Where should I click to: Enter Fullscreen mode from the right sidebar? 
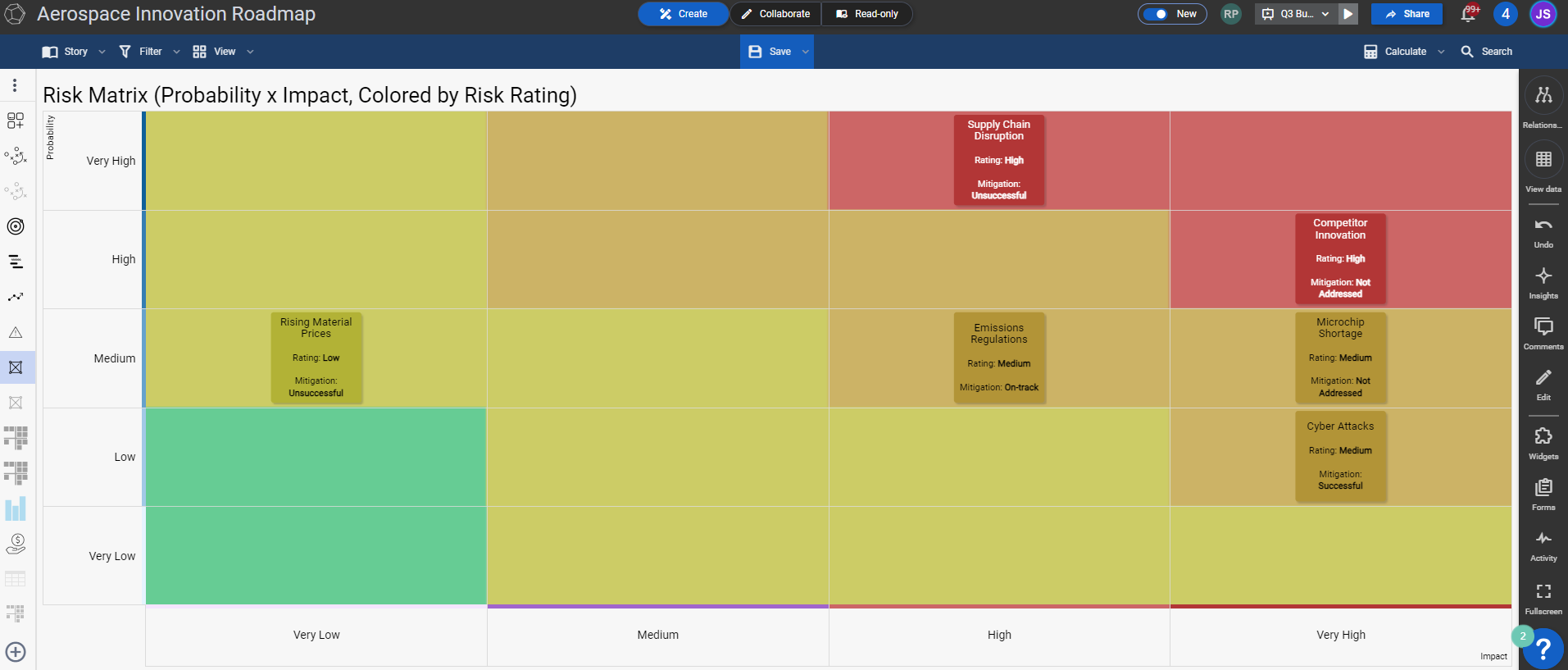pos(1543,591)
